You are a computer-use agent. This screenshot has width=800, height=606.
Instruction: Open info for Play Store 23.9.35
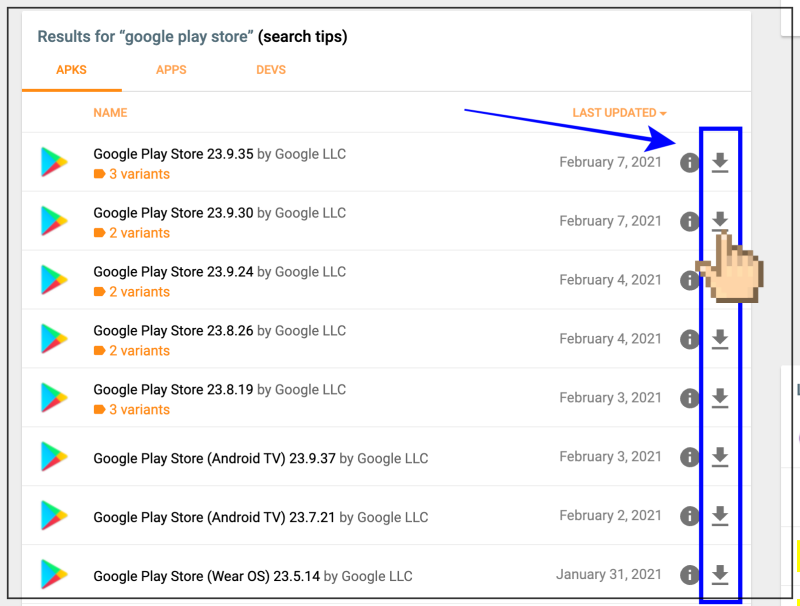pos(689,163)
